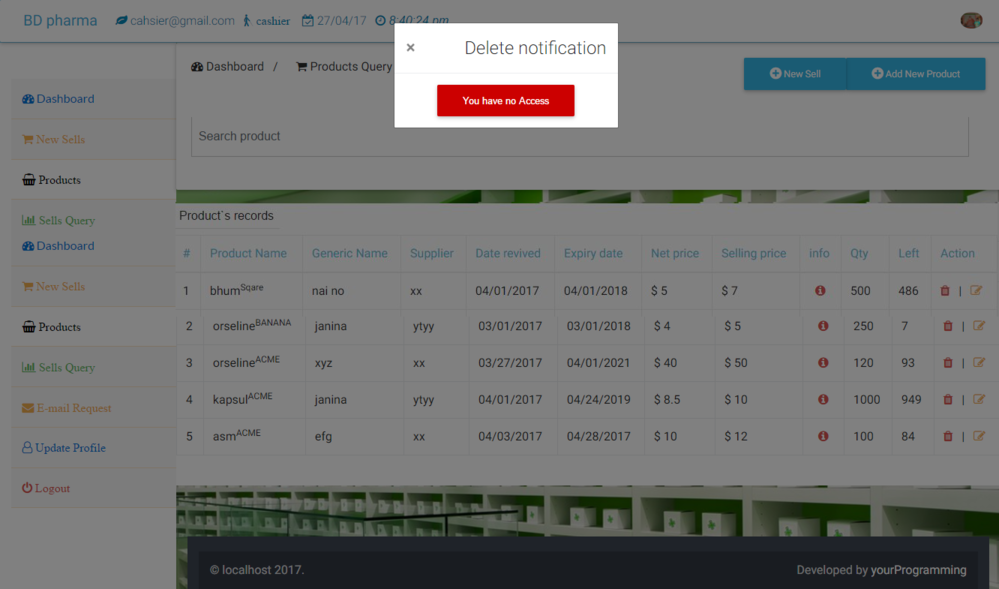Click the New Sell button
Viewport: 999px width, 589px height.
tap(795, 74)
